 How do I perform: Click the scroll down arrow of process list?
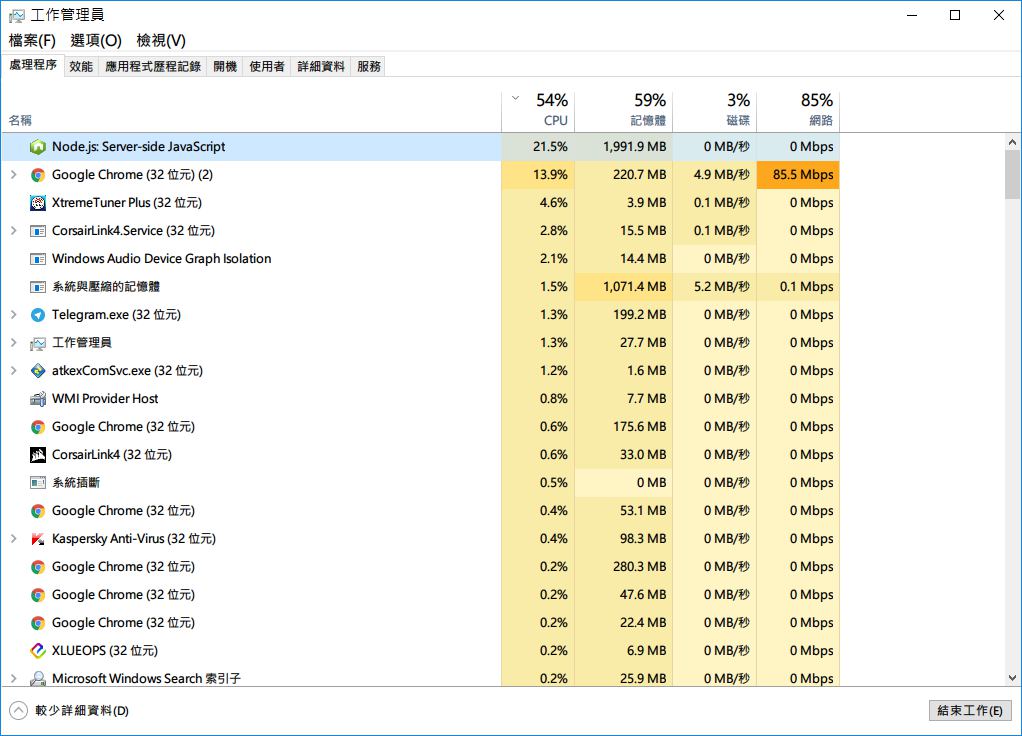[x=1012, y=679]
